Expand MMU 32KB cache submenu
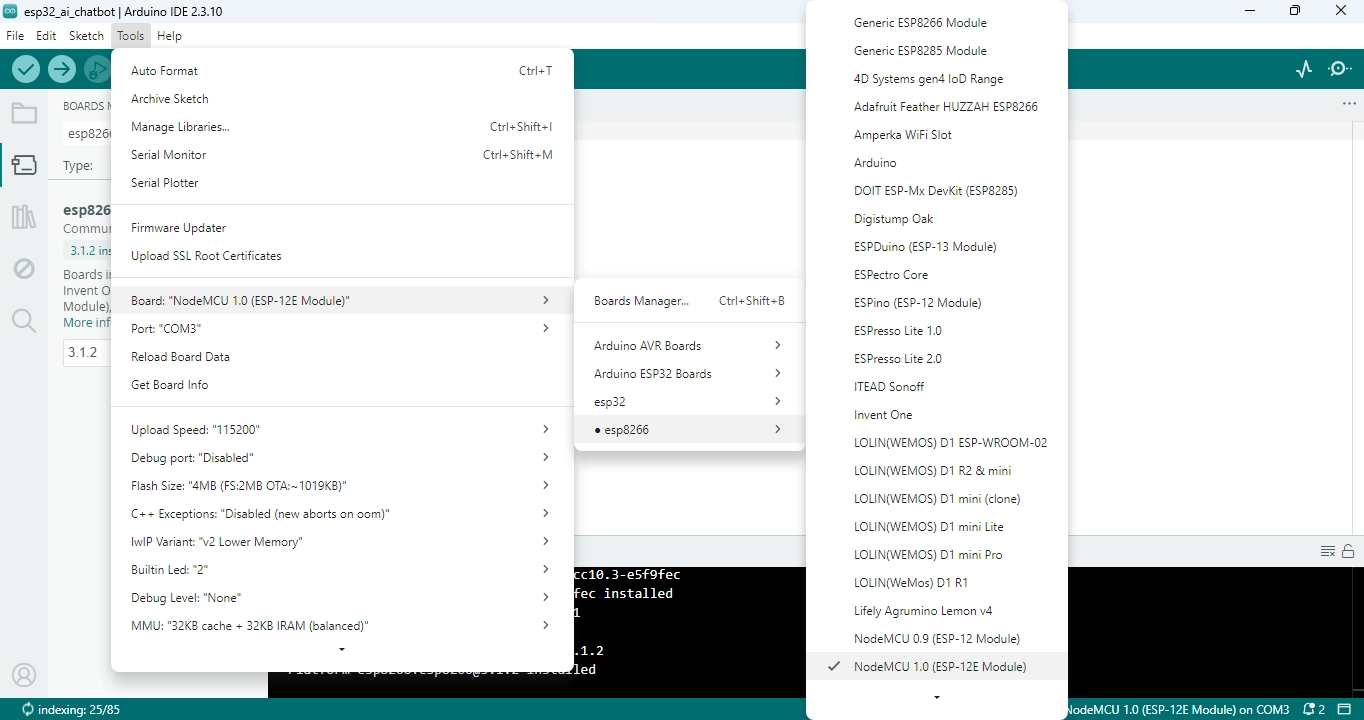The image size is (1364, 720). click(x=342, y=626)
